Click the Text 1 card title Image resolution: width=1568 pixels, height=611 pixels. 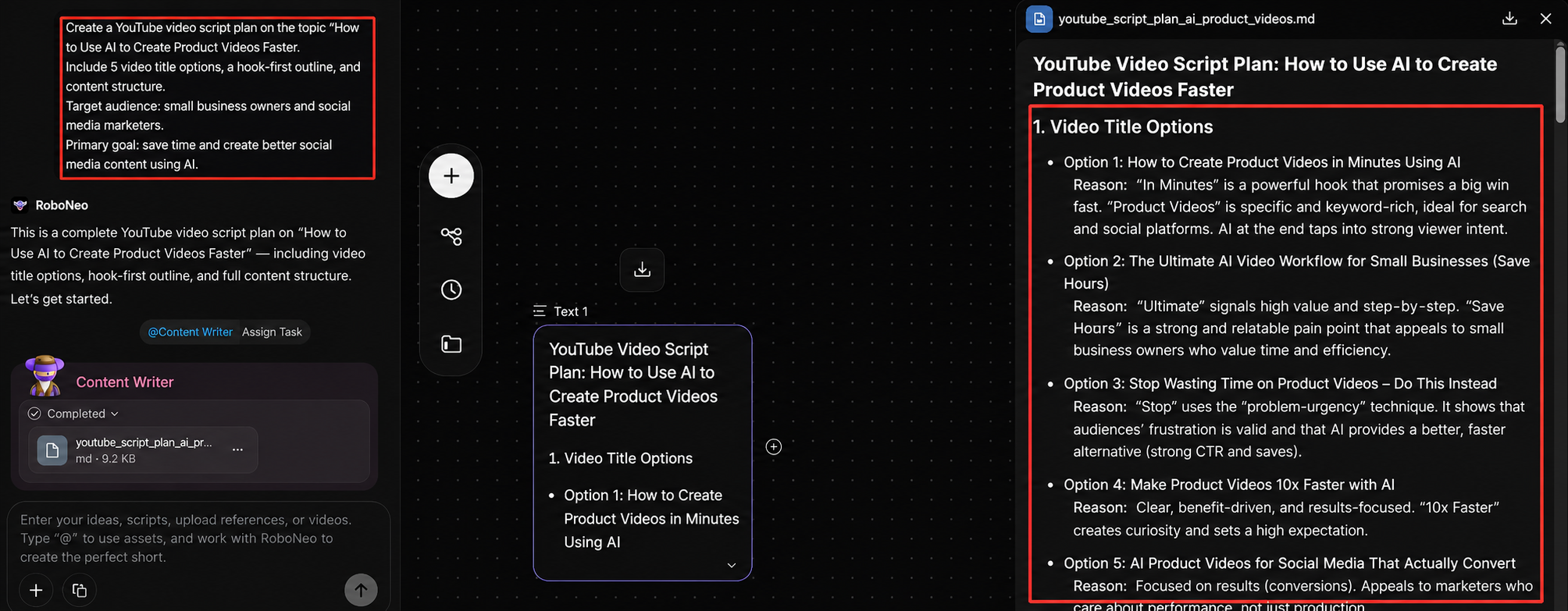click(571, 311)
